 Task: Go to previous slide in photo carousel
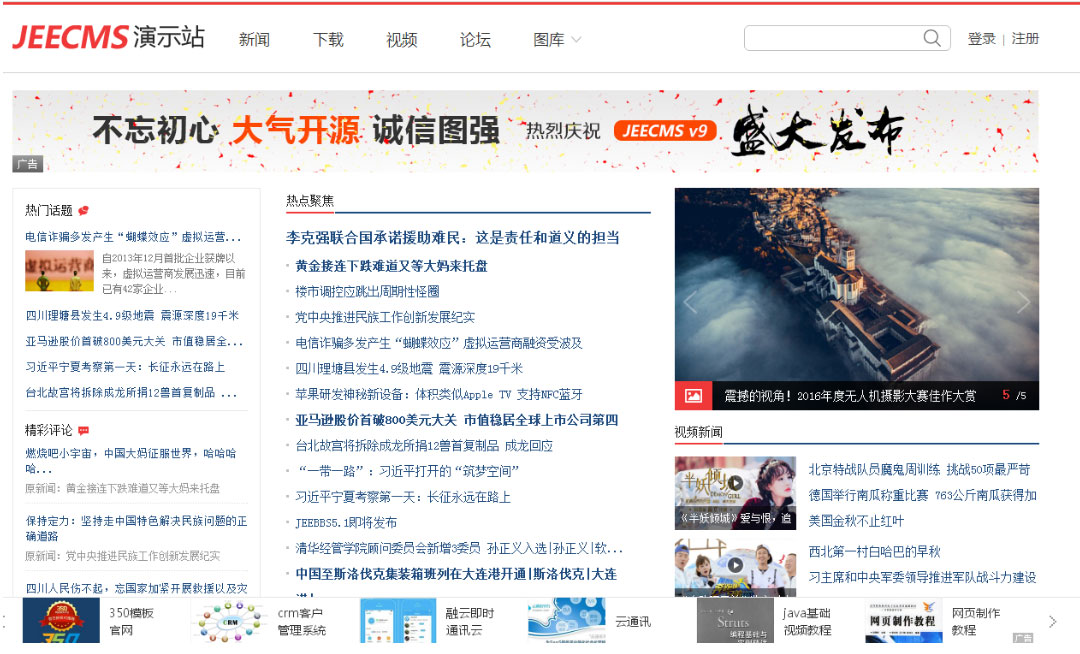(x=690, y=302)
